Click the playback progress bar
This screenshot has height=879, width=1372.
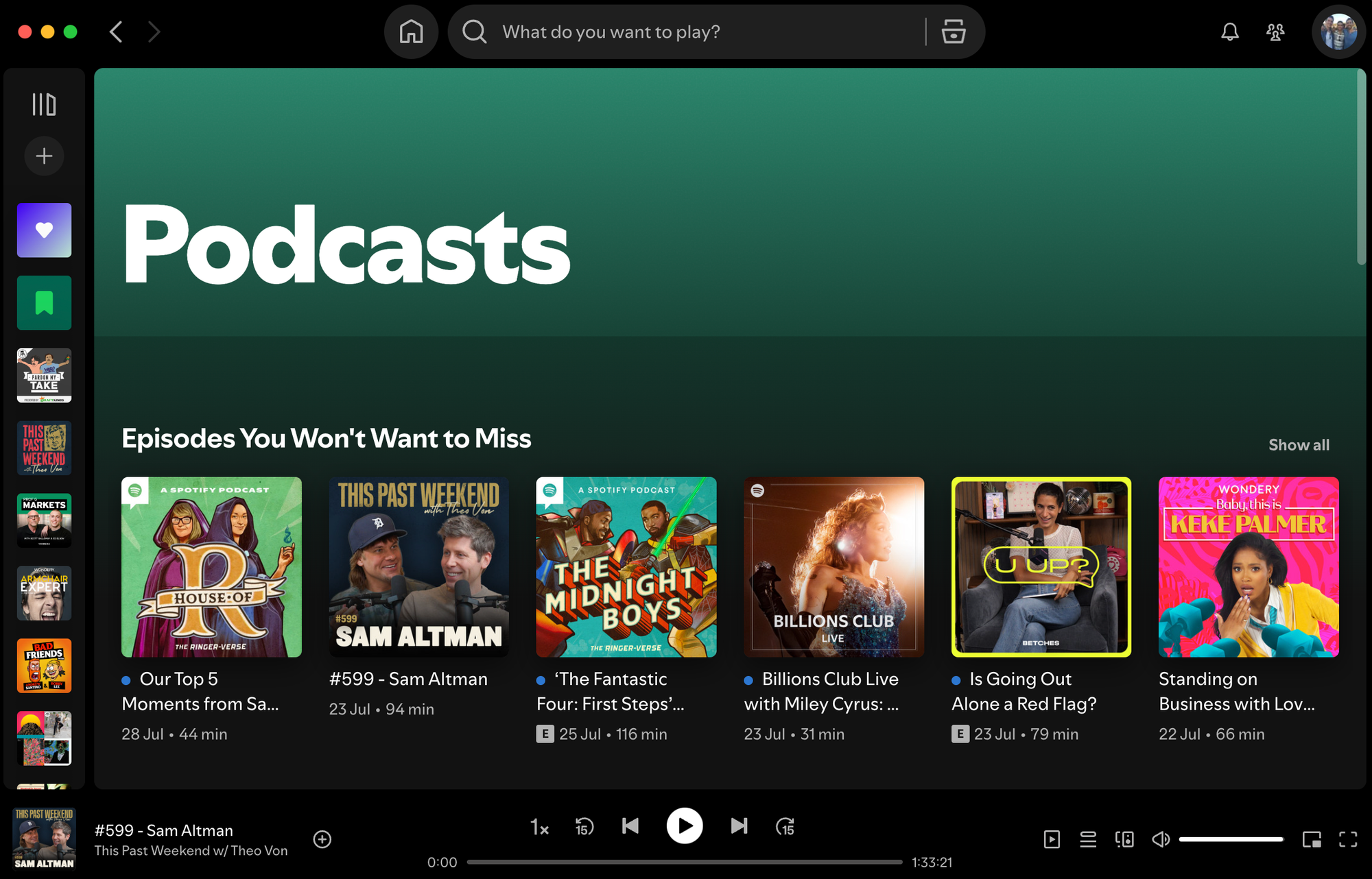(x=685, y=862)
